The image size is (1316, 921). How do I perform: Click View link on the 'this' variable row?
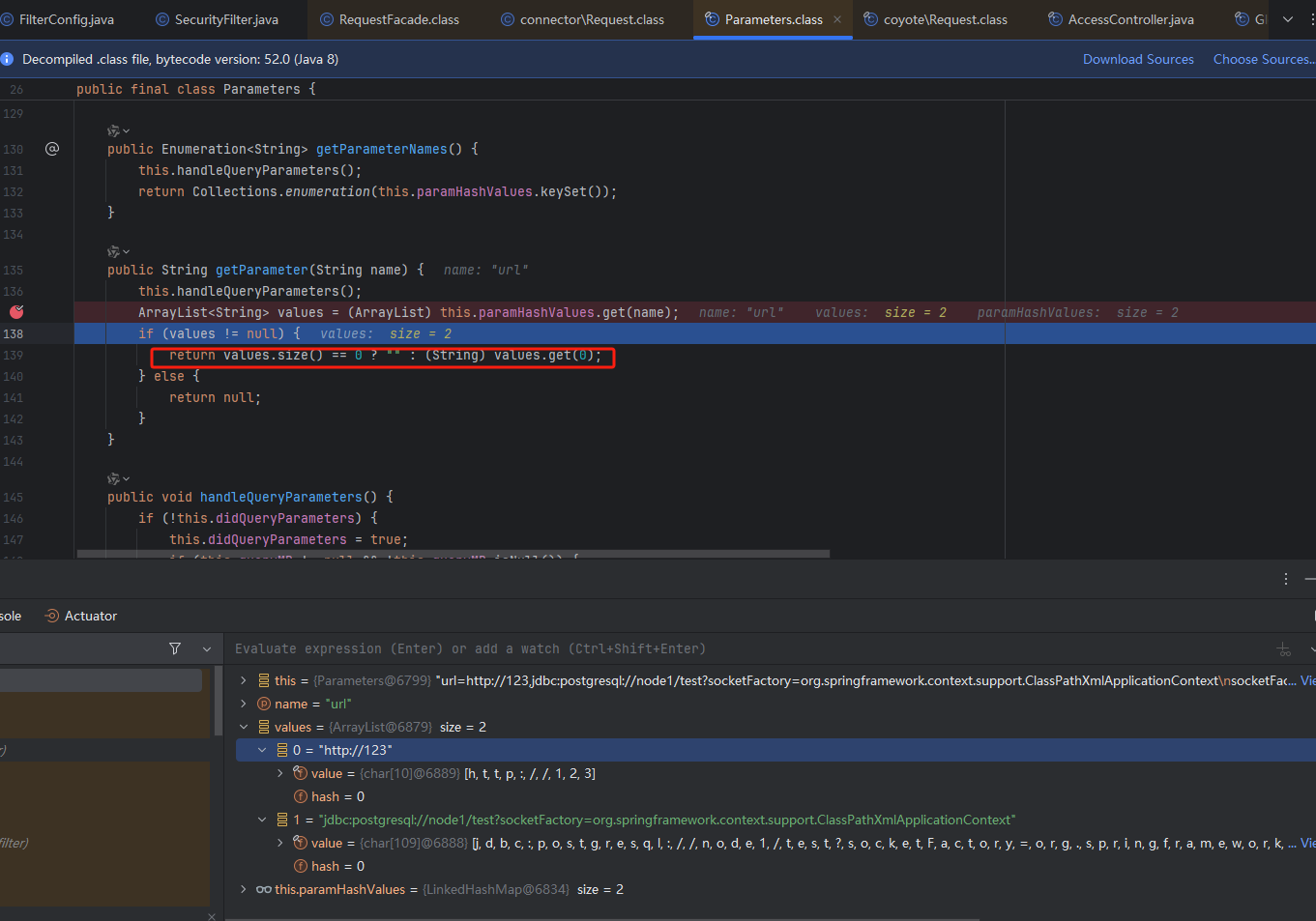[1307, 680]
